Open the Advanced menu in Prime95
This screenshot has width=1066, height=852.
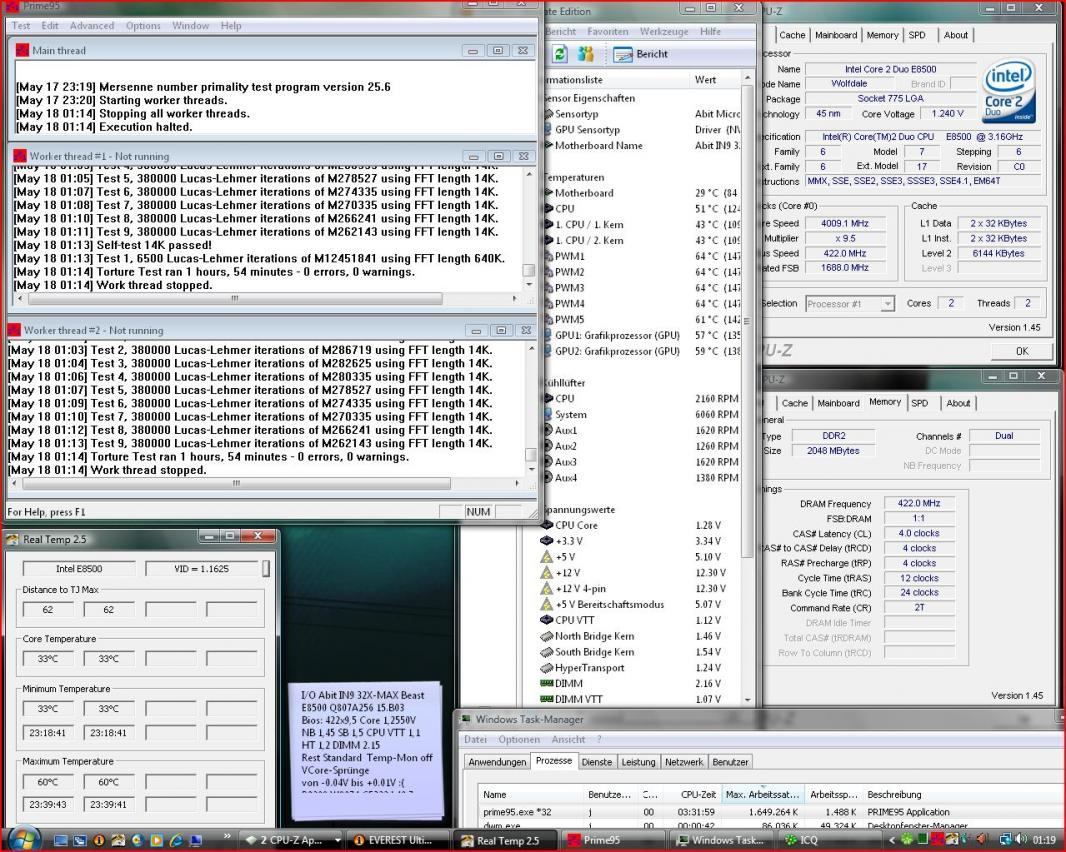pos(92,26)
